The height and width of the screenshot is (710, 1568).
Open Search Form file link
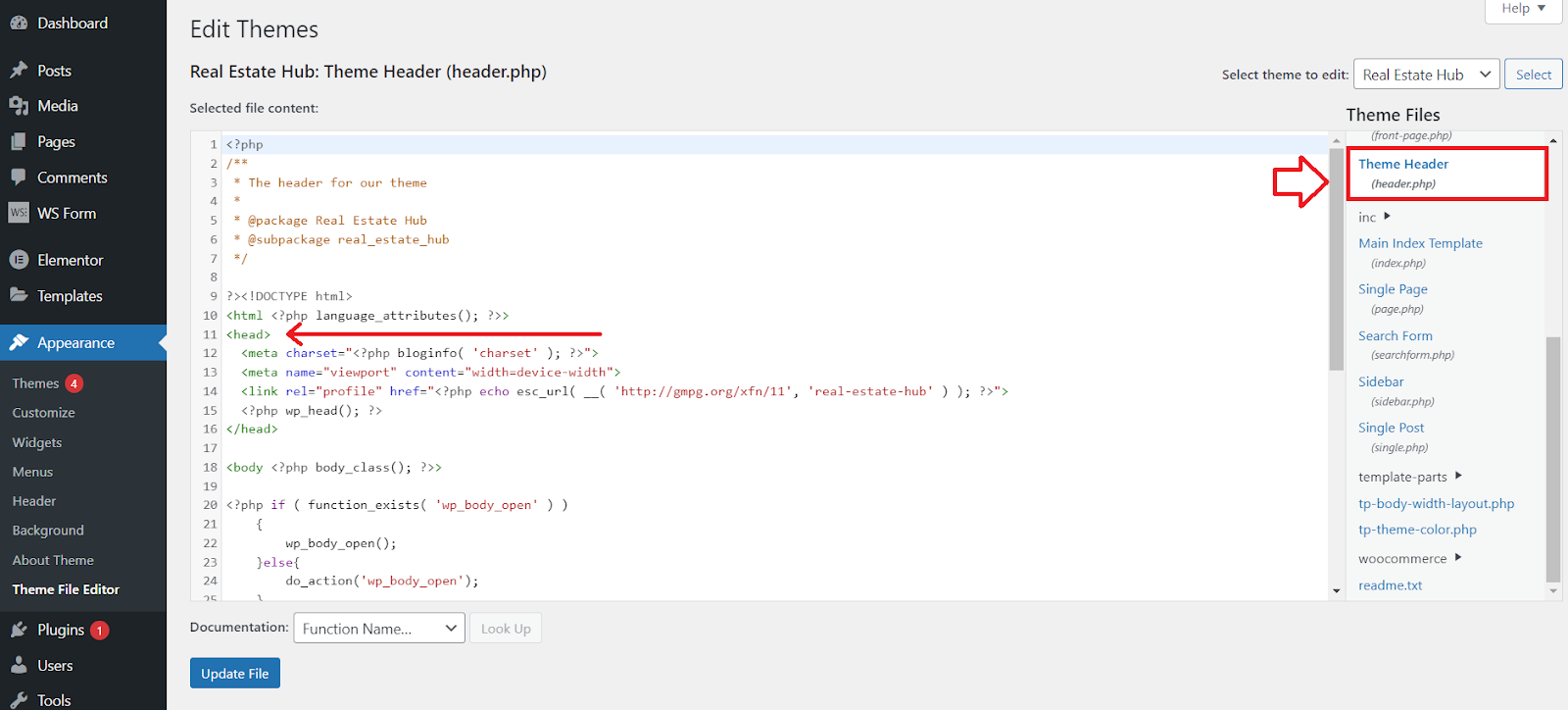tap(1396, 335)
